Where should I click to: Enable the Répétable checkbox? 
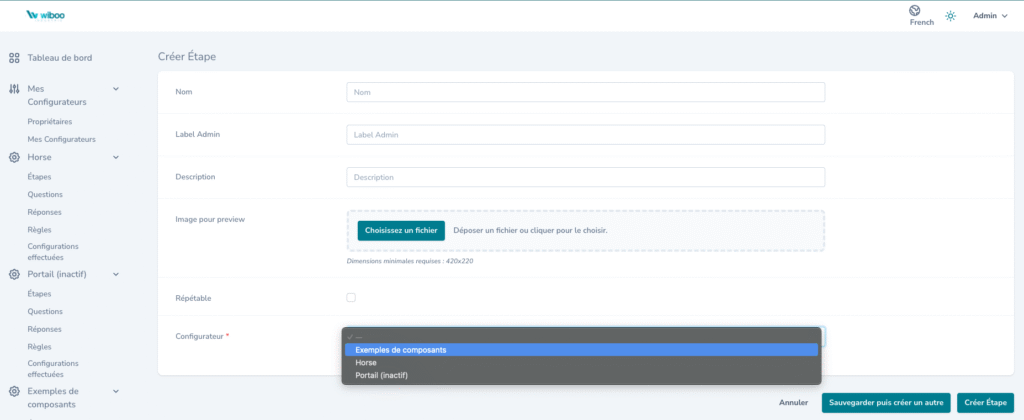(351, 297)
